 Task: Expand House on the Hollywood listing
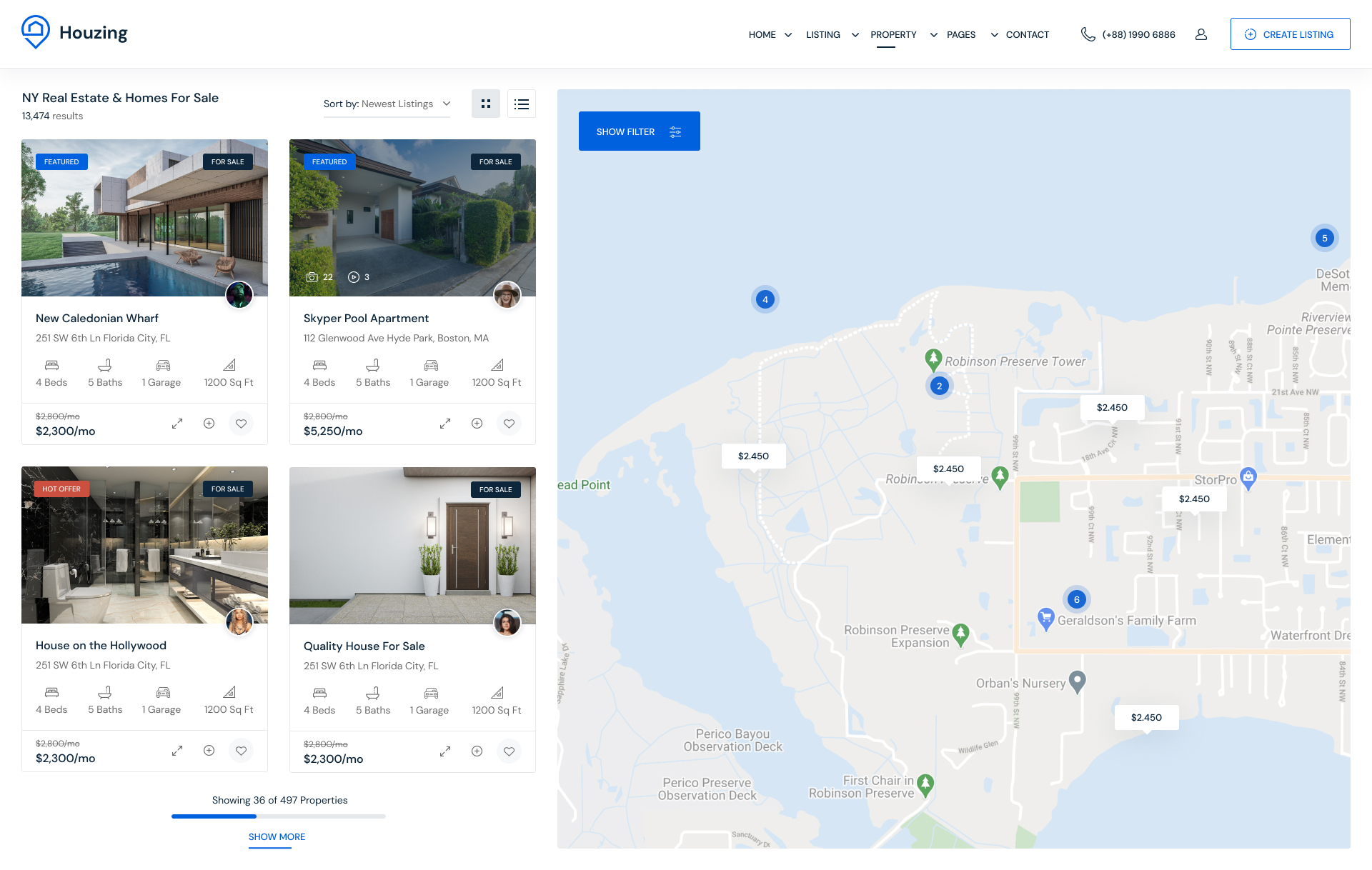177,751
